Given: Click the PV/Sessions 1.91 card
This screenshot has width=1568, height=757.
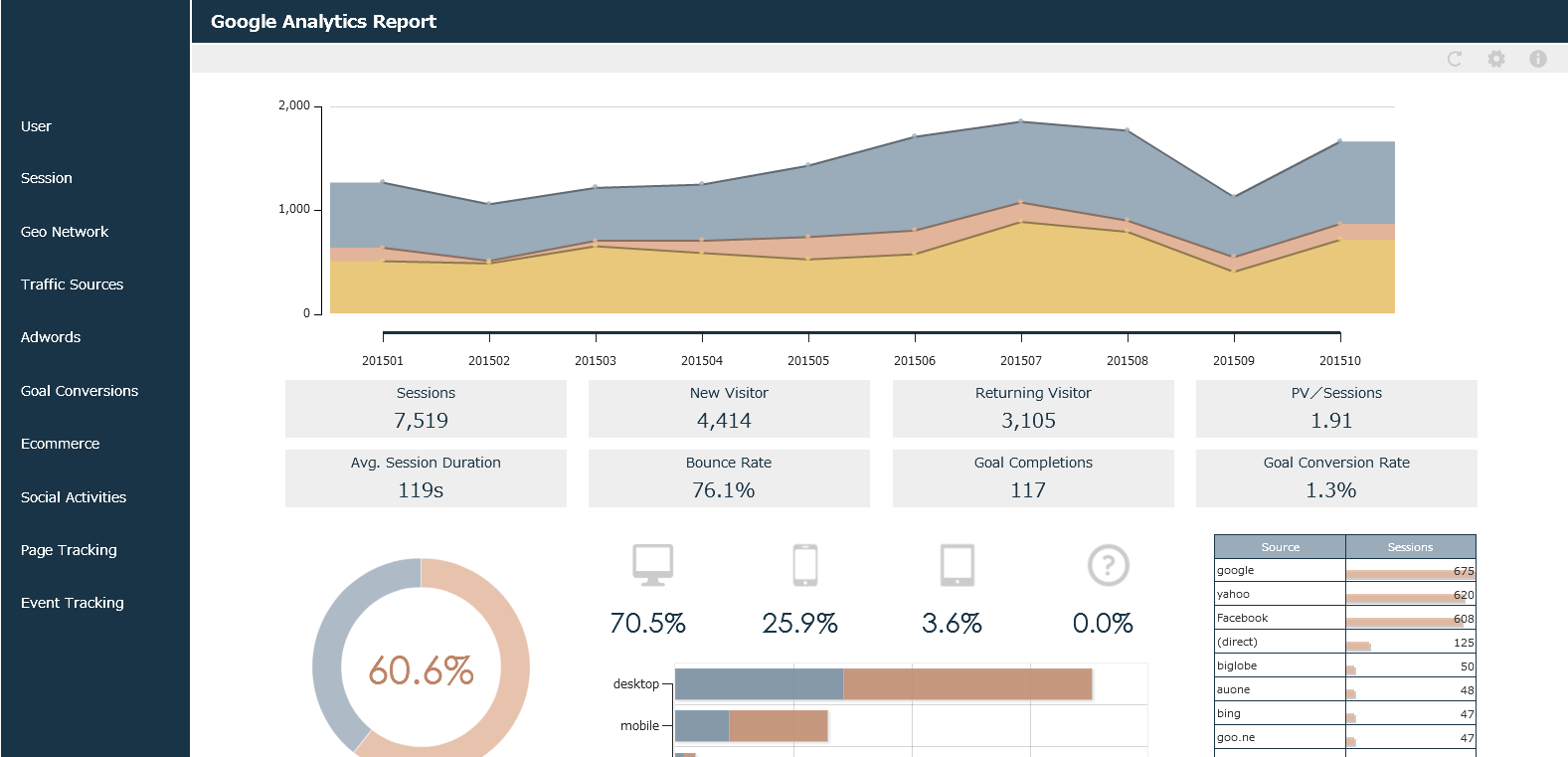Looking at the screenshot, I should (x=1336, y=409).
